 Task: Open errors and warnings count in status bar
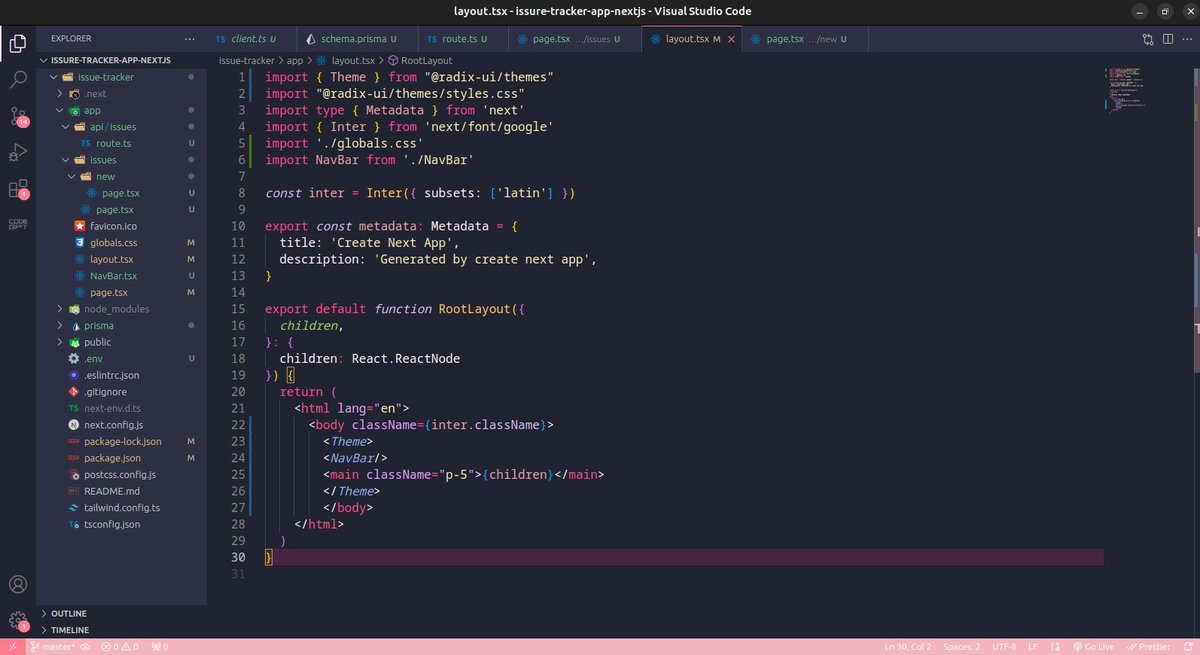(119, 647)
